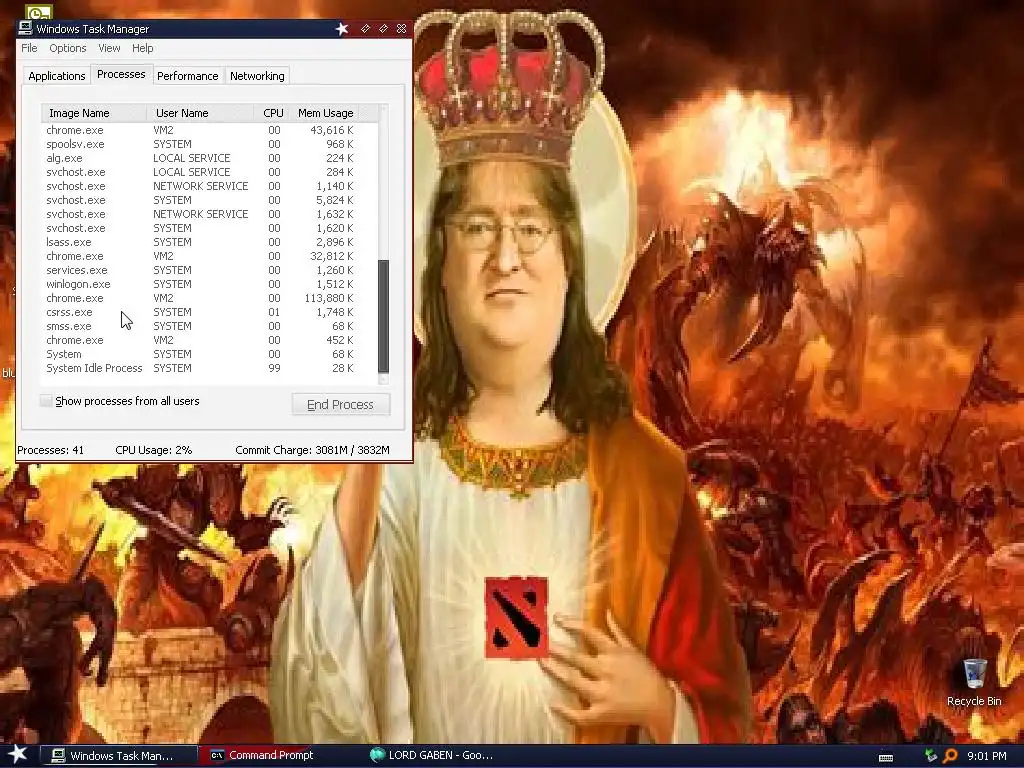Viewport: 1024px width, 768px height.
Task: Open the star-shaped Start button
Action: (17, 755)
